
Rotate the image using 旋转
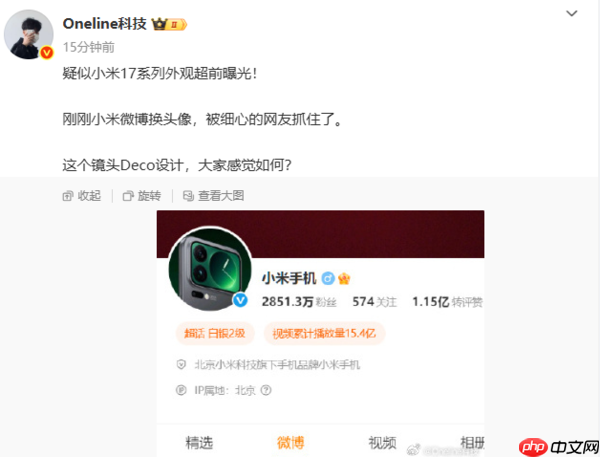[142, 196]
